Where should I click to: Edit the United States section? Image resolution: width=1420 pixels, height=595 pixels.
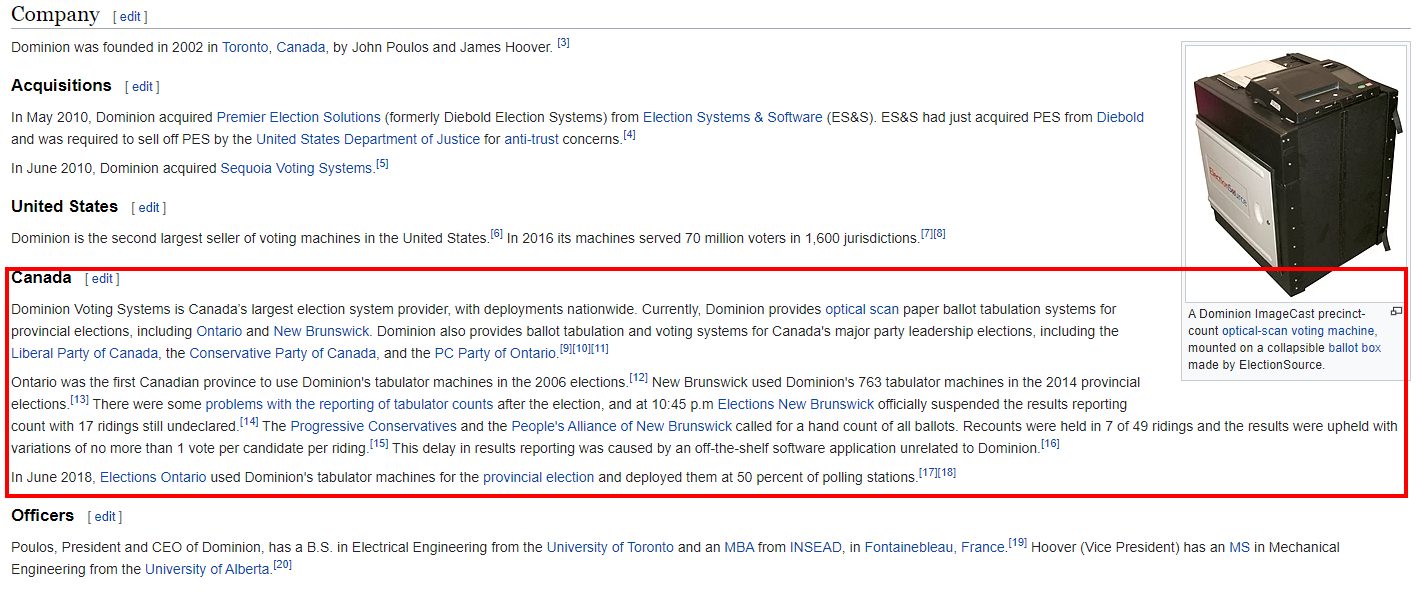149,208
